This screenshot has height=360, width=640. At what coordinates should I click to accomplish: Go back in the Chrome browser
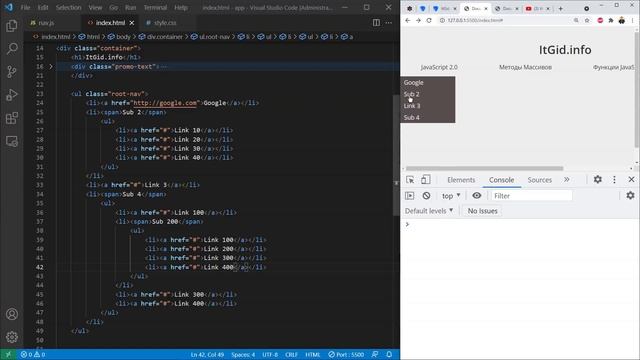[407, 20]
